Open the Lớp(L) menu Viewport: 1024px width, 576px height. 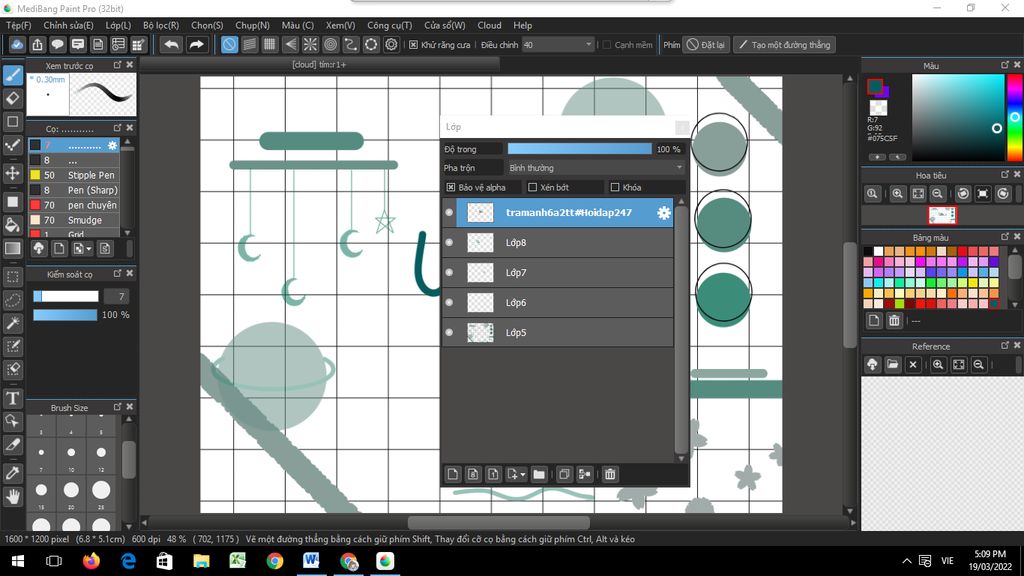[118, 25]
